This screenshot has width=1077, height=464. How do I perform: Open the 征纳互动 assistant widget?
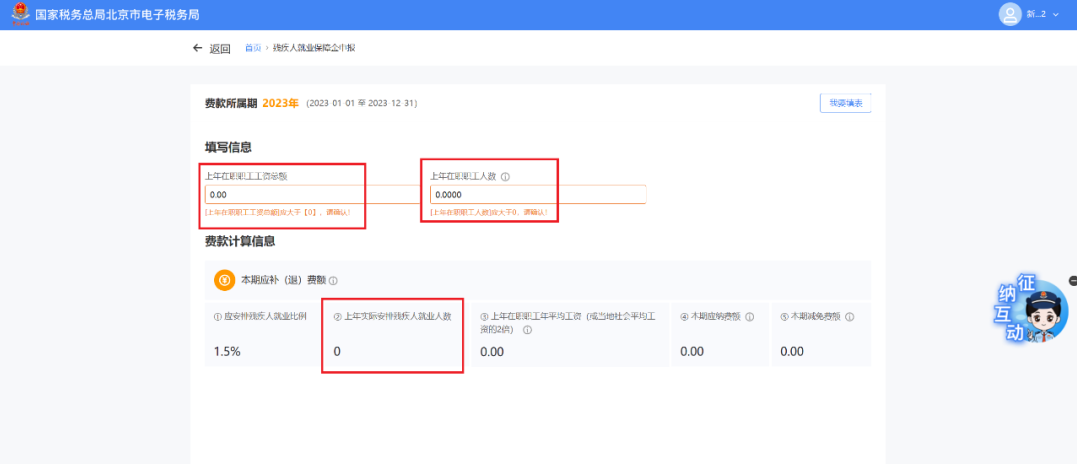click(x=1034, y=310)
